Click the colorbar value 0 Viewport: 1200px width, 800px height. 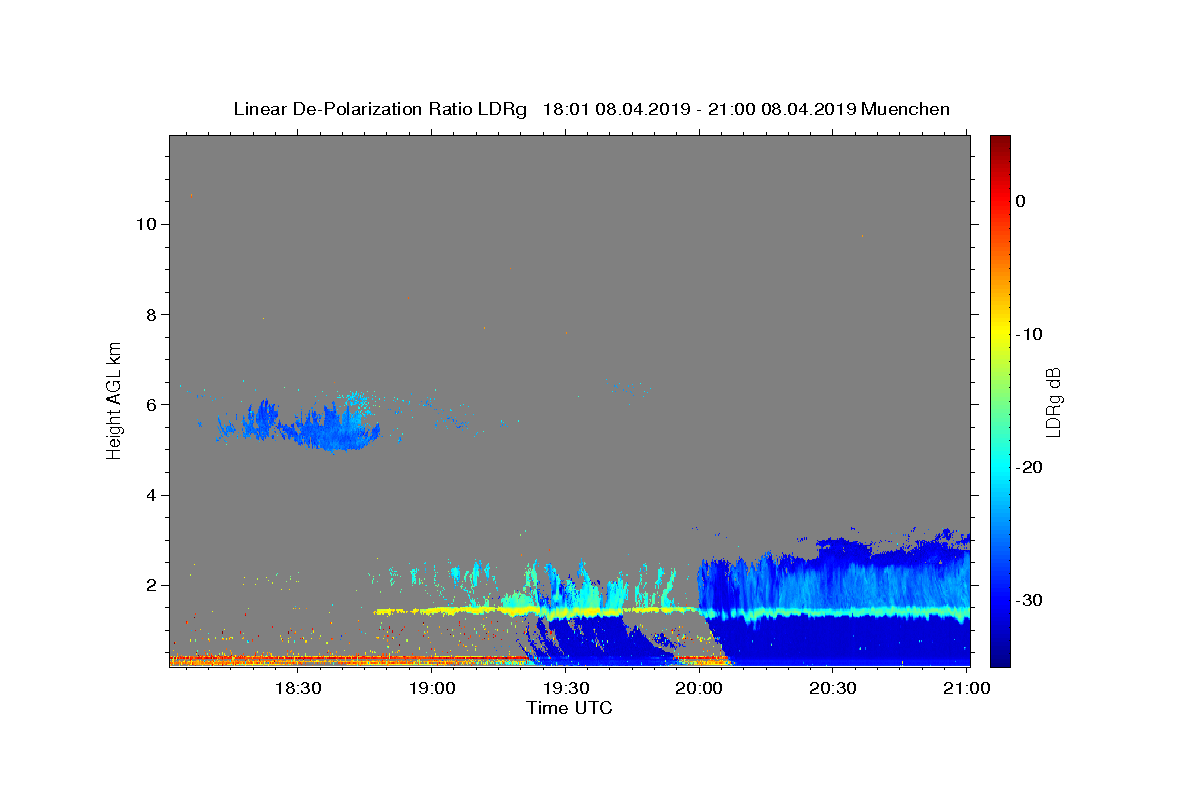pyautogui.click(x=1021, y=201)
